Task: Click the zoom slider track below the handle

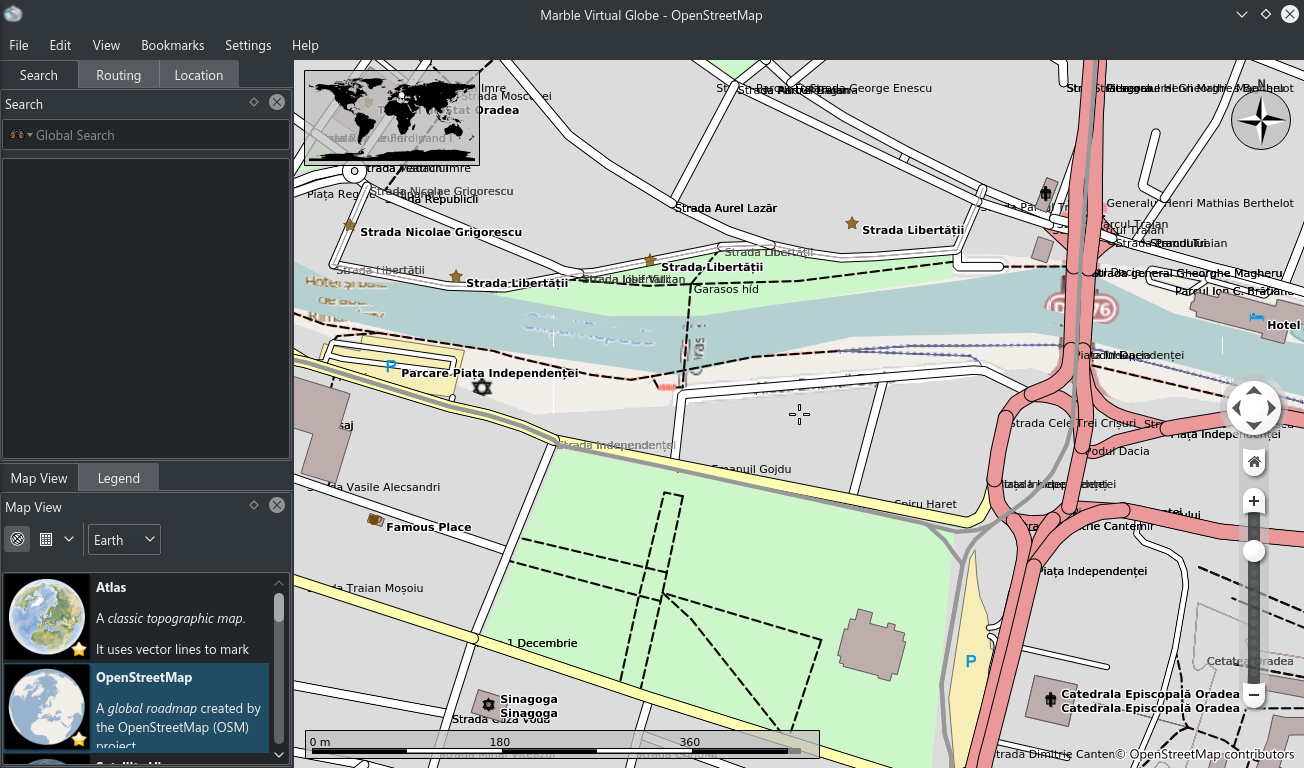Action: [x=1254, y=622]
